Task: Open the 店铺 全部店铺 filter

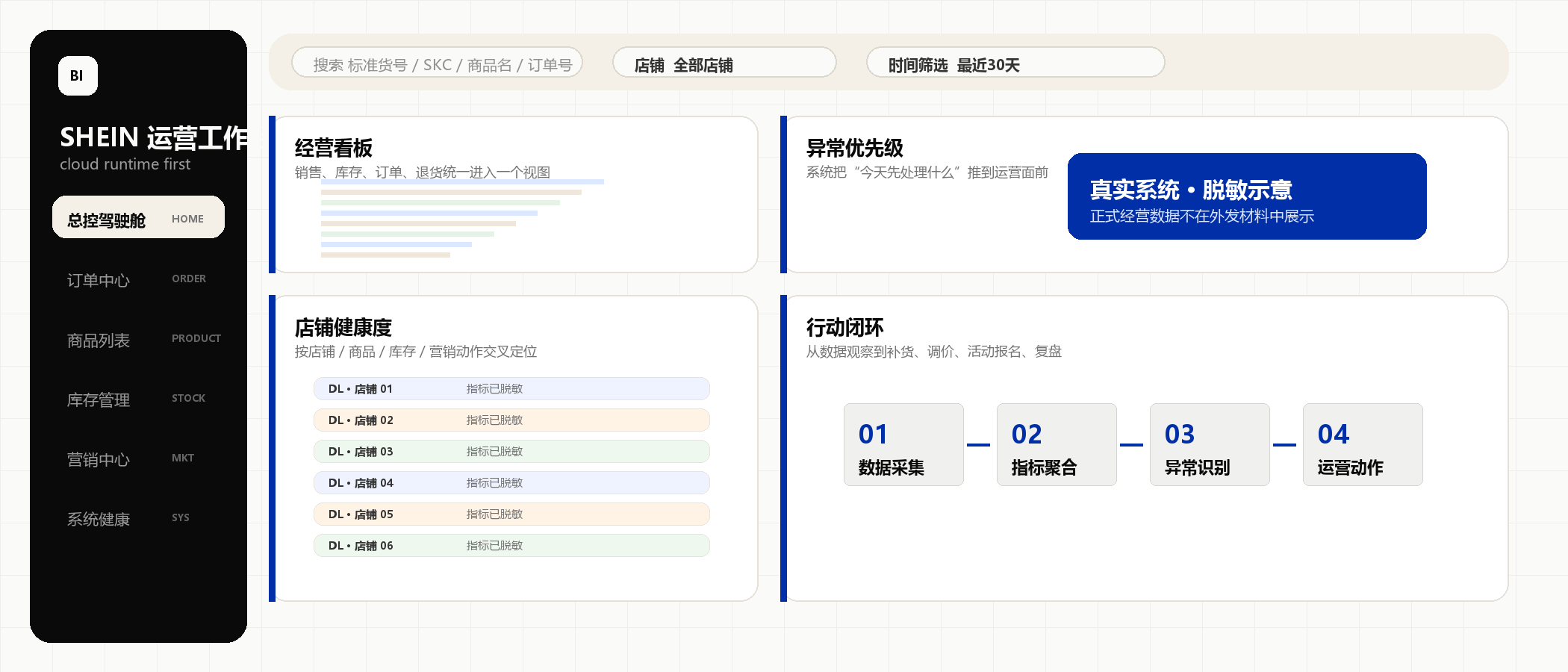Action: [724, 63]
